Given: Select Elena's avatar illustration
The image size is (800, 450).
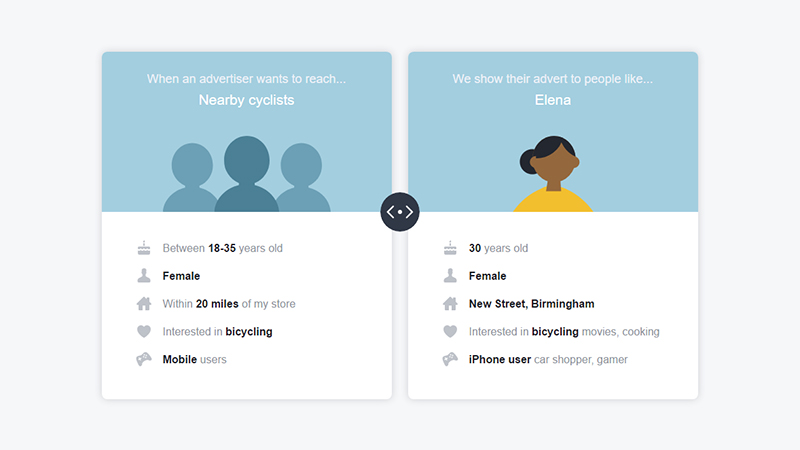Looking at the screenshot, I should (553, 174).
